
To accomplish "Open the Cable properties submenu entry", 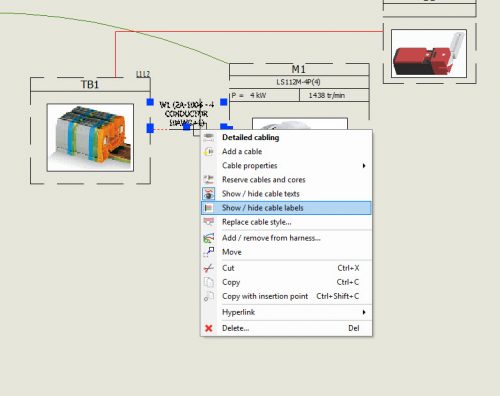I will pos(286,166).
